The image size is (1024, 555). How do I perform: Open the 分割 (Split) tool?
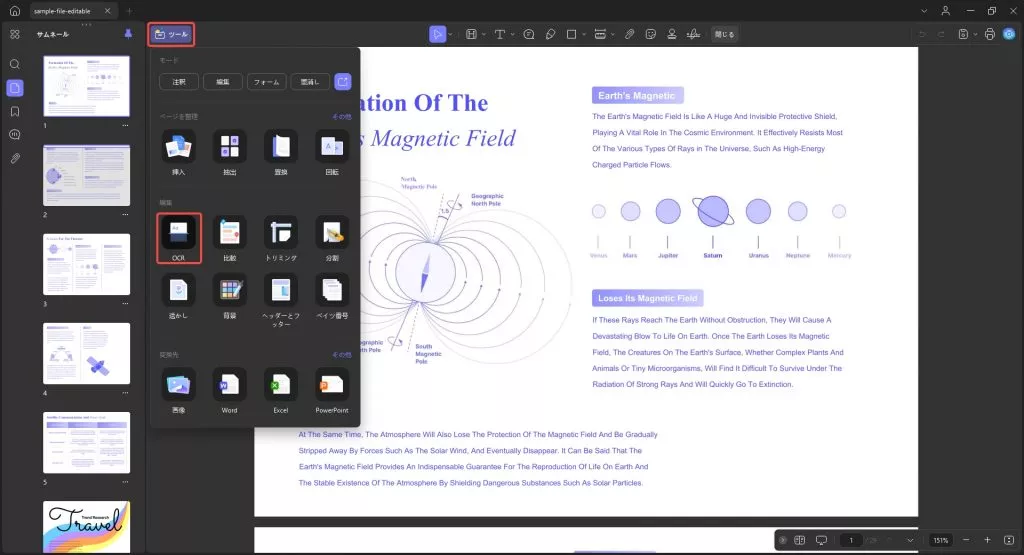332,238
